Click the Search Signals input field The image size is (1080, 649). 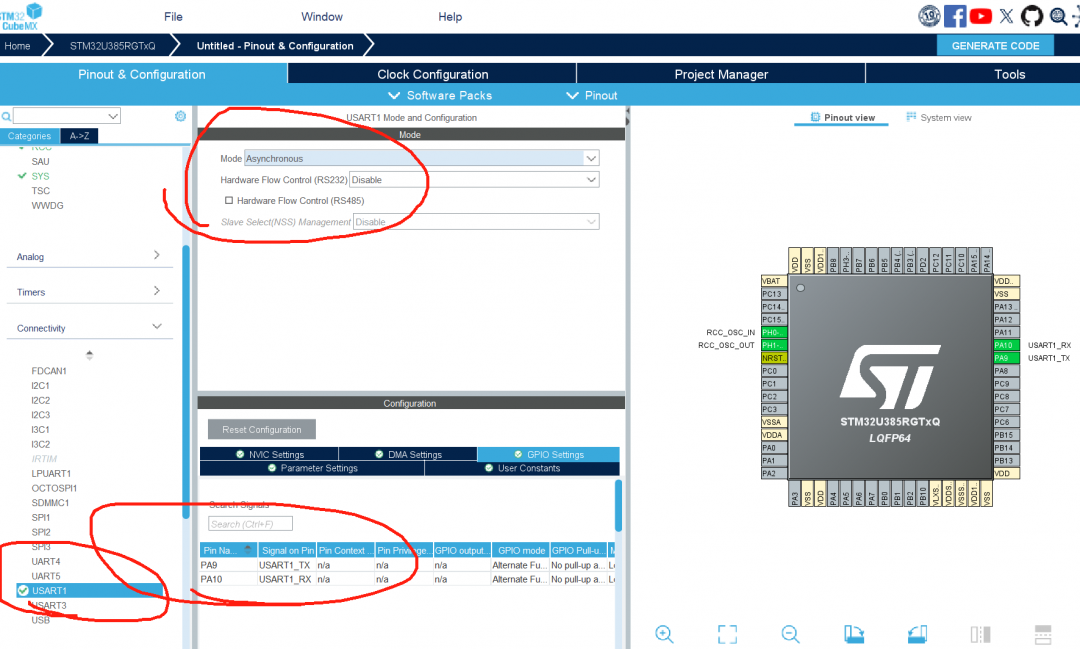click(x=250, y=524)
